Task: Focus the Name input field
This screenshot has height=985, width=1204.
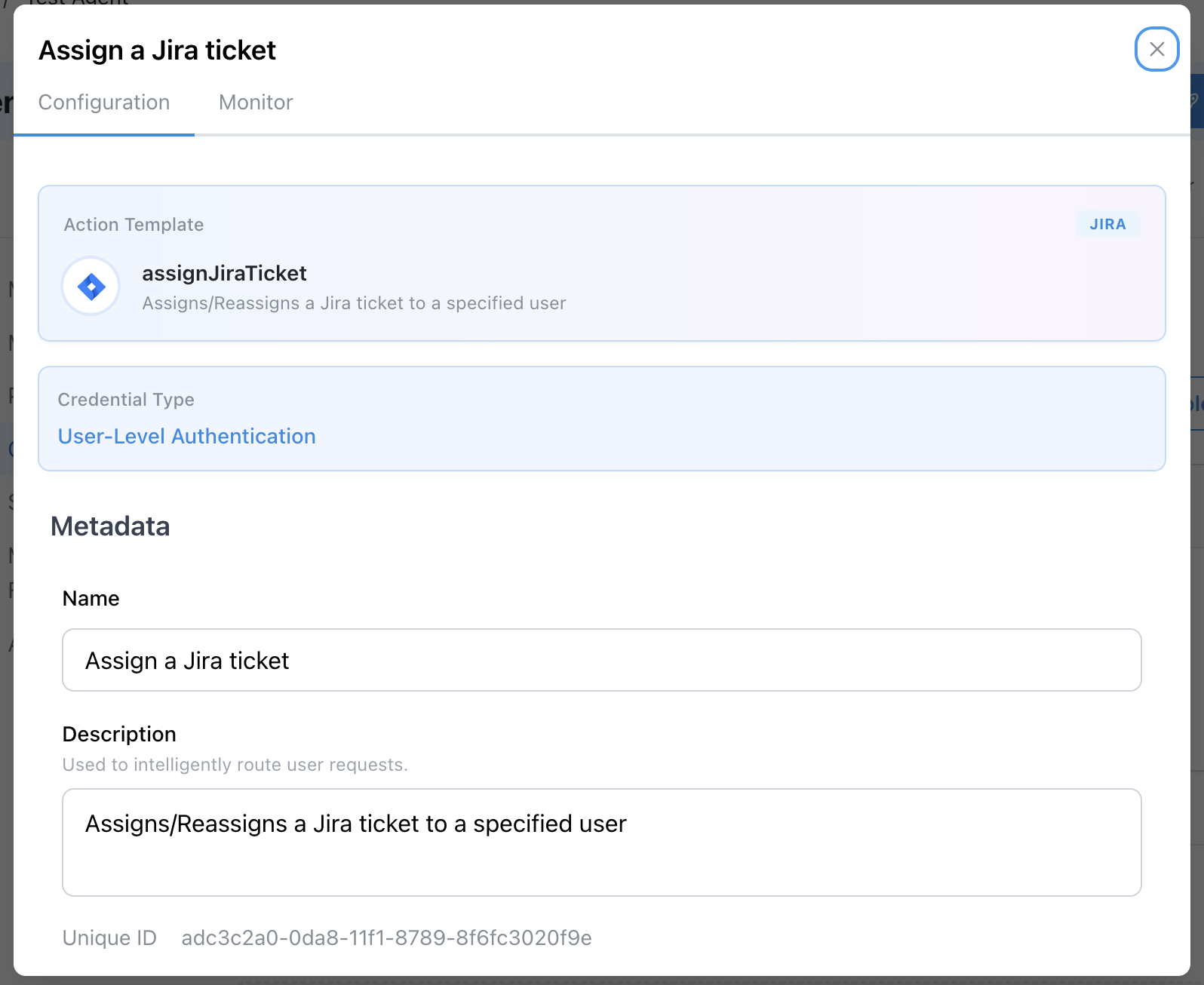Action: click(x=601, y=660)
